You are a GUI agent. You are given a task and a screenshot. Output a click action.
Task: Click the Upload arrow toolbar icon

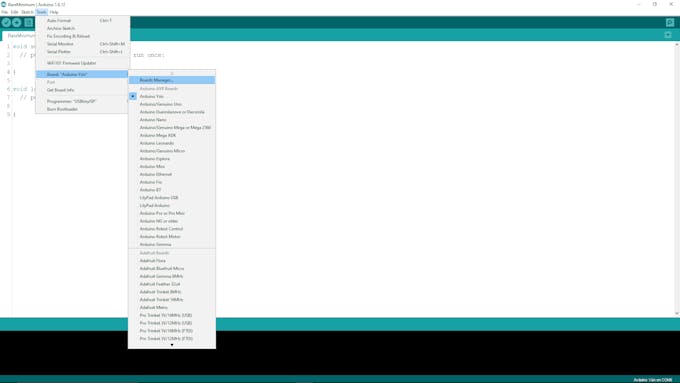tap(16, 23)
